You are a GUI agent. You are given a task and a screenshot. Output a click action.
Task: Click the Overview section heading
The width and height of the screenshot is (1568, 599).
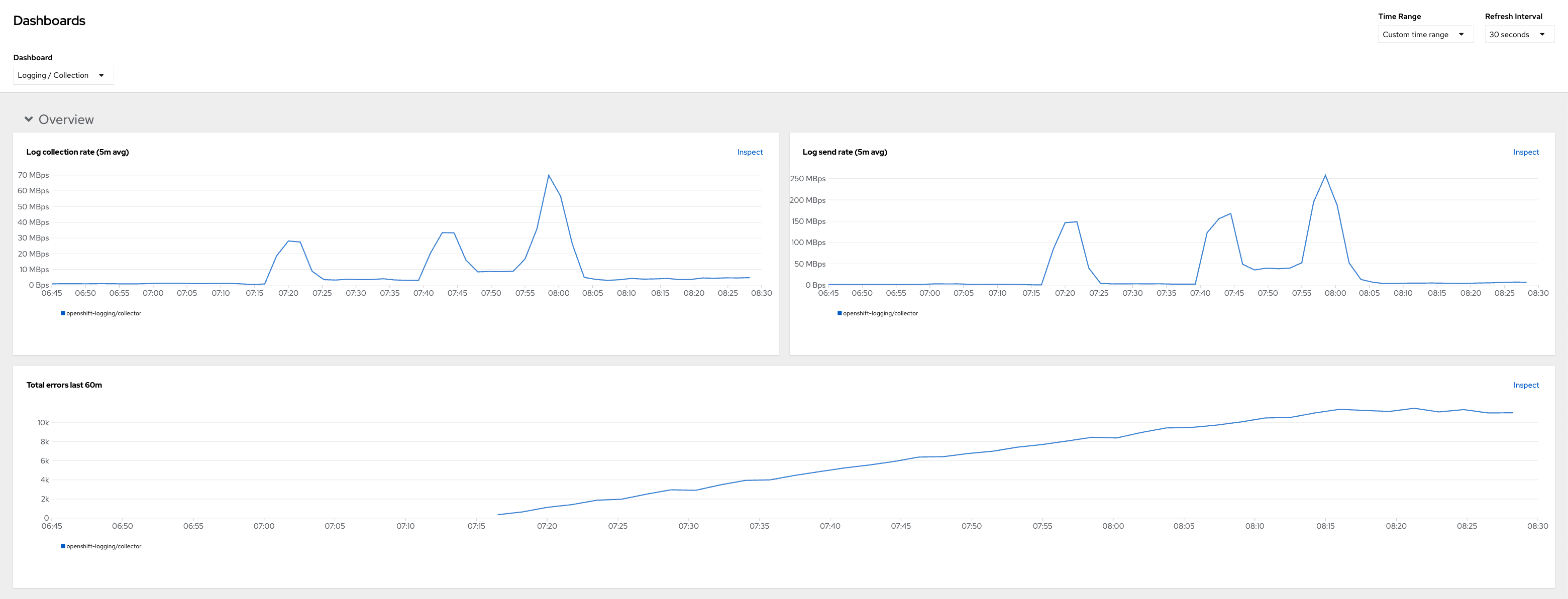pos(66,120)
